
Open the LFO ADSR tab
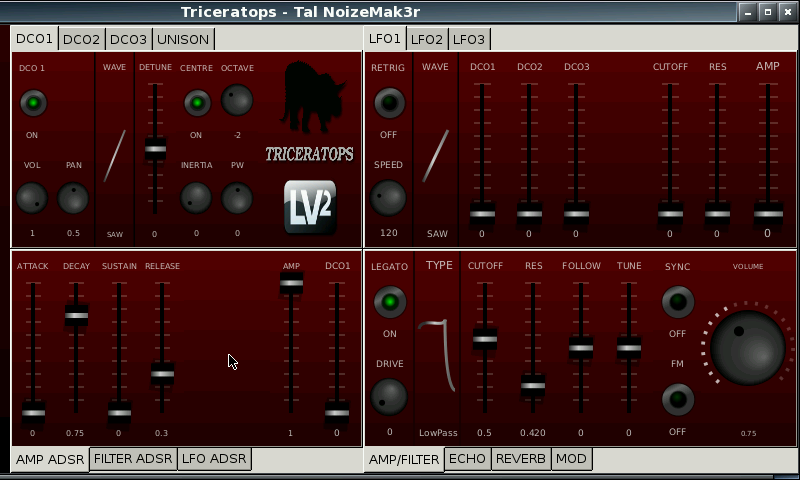[x=214, y=459]
